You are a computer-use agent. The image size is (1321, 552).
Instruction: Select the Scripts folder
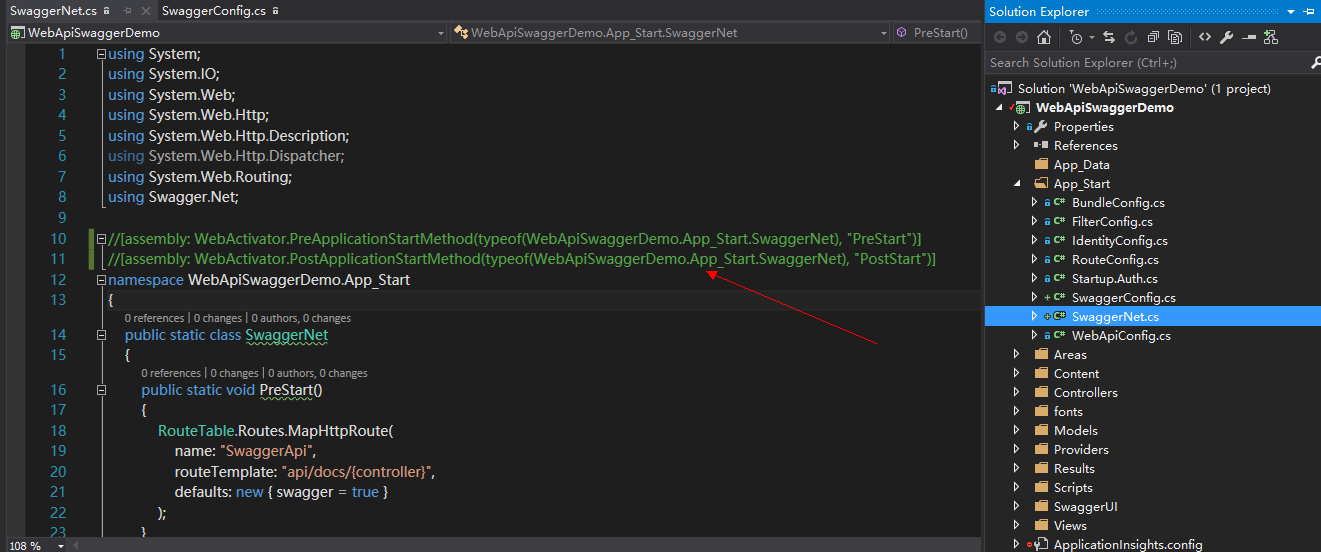(1073, 487)
